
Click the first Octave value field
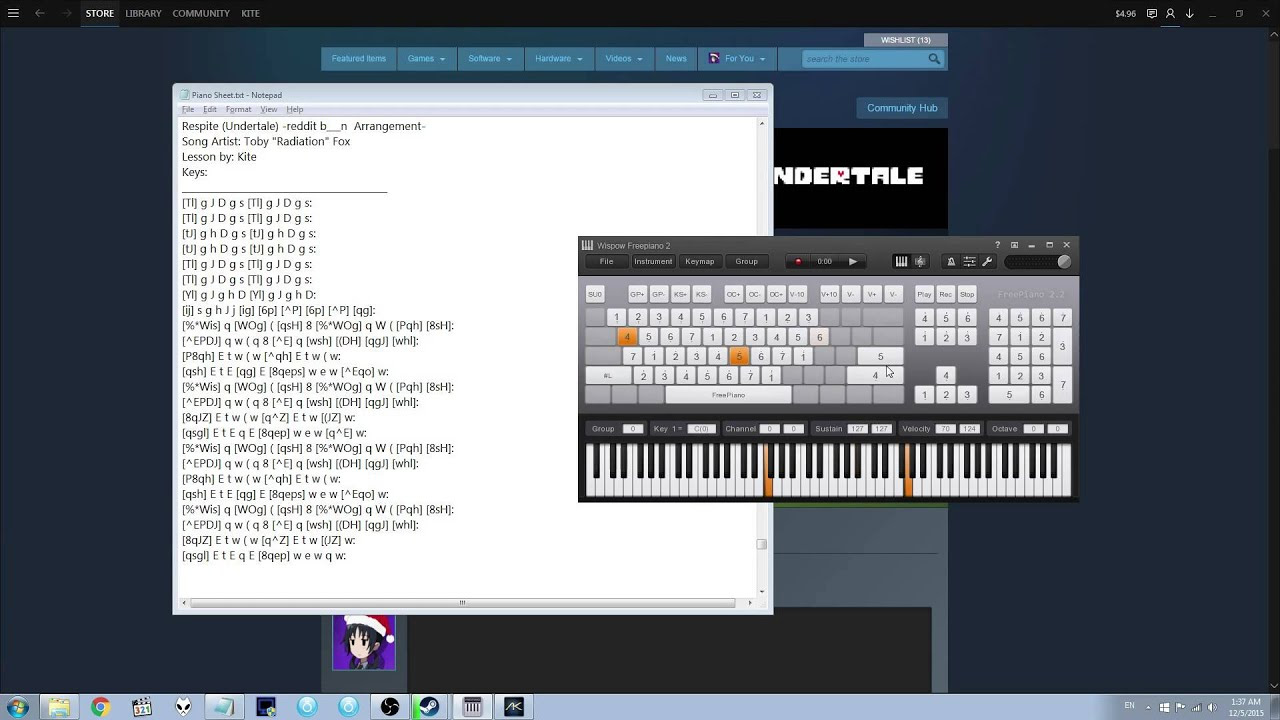(1033, 429)
